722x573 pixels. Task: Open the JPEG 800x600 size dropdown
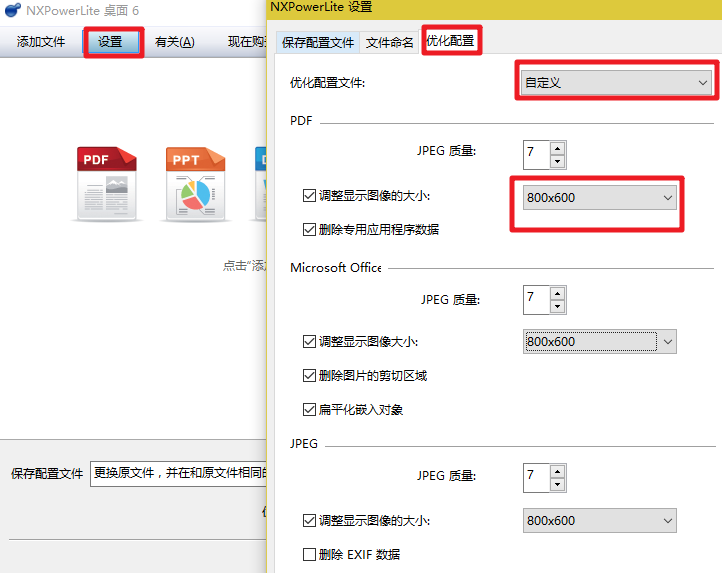tap(600, 520)
